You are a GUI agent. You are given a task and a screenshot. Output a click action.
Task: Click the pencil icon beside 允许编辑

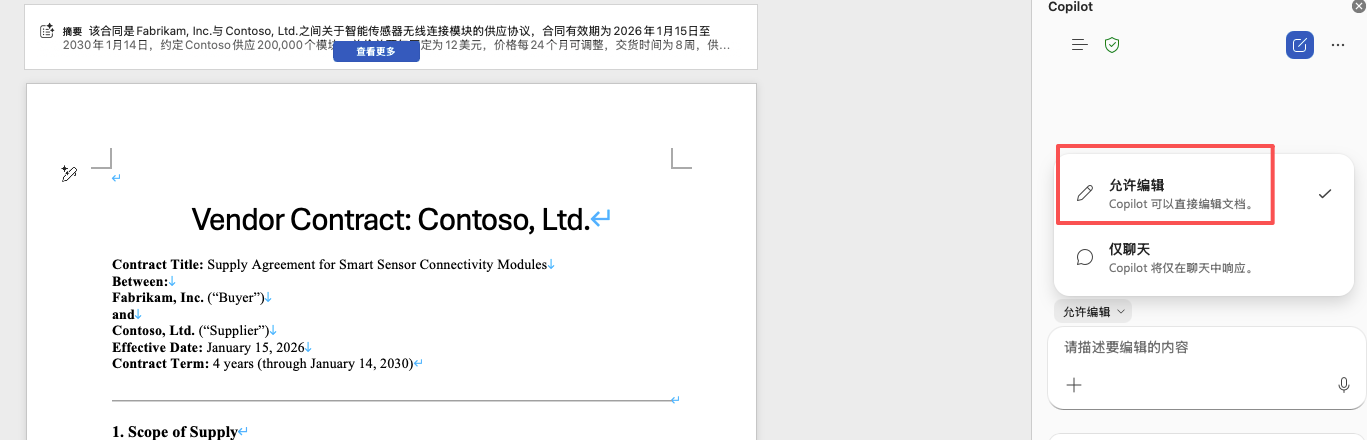(x=1084, y=193)
